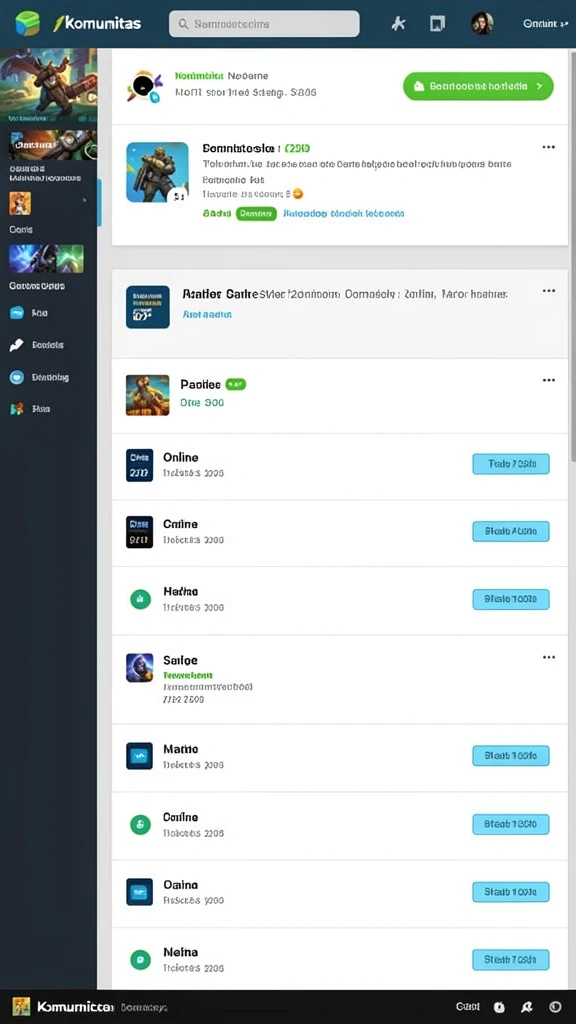576x1024 pixels.
Task: Open the Komunitas home title in the header
Action: (x=97, y=24)
